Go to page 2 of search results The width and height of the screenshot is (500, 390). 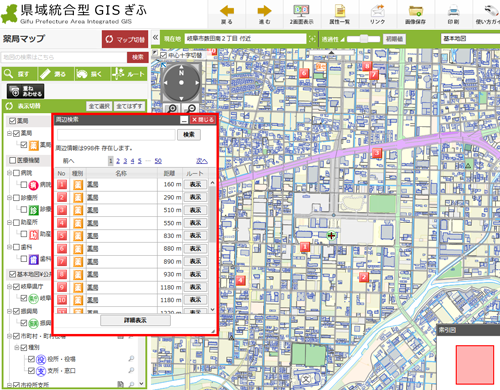coord(118,161)
